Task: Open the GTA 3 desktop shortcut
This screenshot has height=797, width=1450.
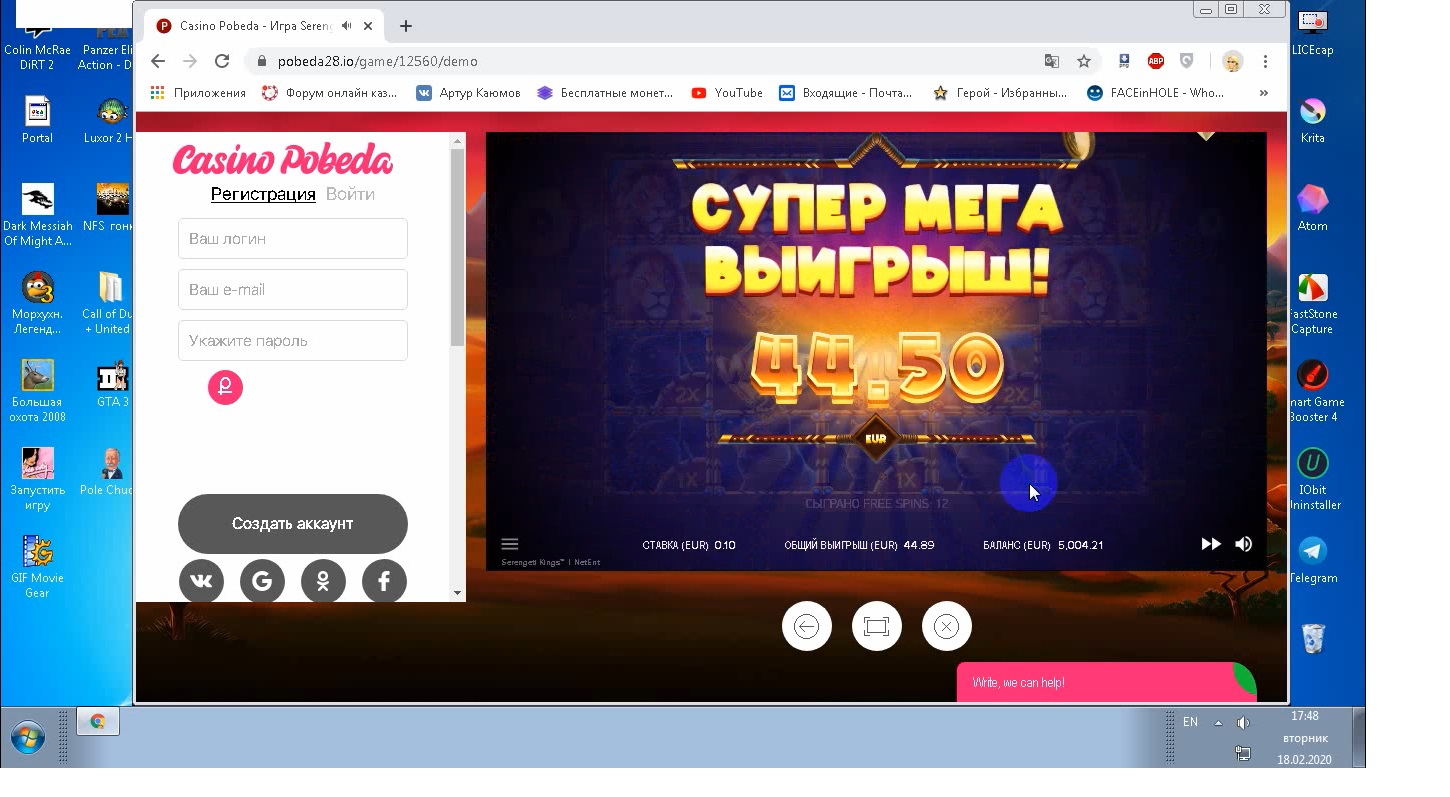Action: [x=112, y=384]
